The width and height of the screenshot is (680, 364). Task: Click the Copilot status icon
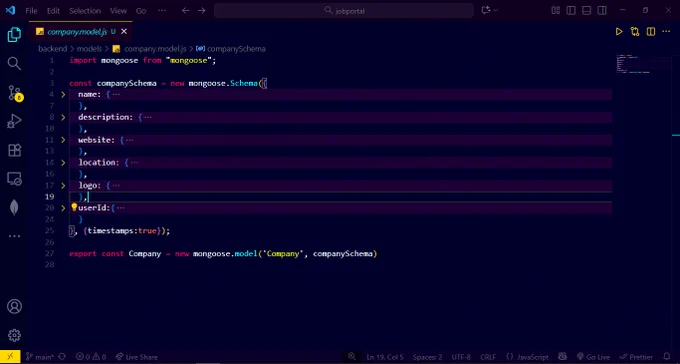point(563,357)
